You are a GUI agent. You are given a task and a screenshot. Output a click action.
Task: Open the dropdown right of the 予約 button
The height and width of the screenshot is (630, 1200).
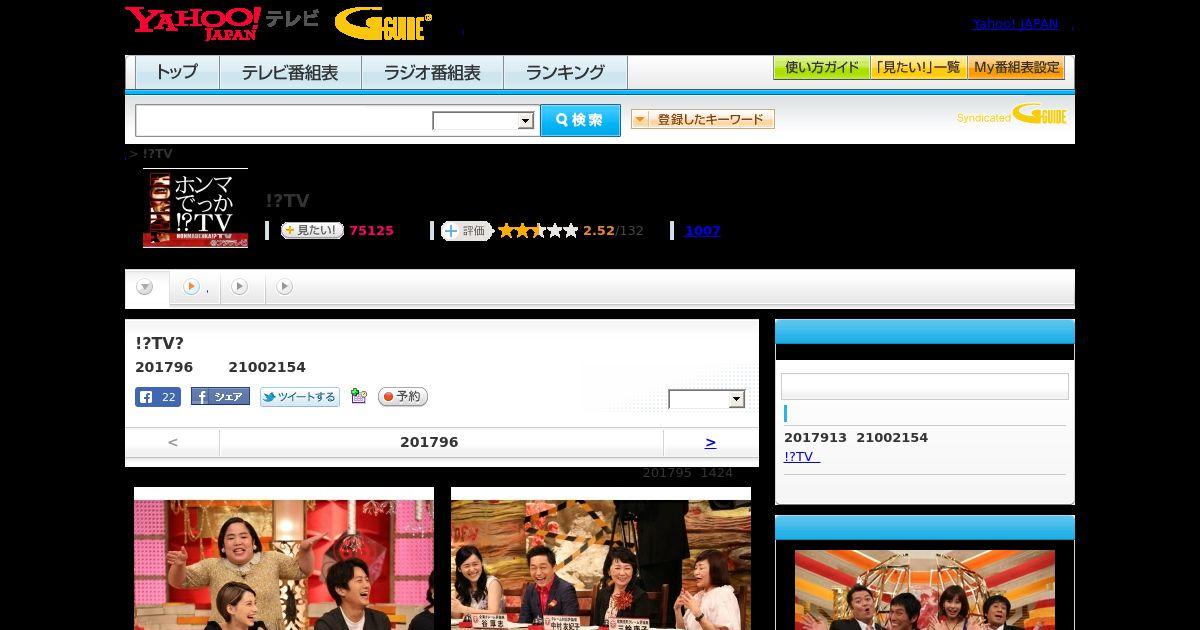click(x=707, y=399)
